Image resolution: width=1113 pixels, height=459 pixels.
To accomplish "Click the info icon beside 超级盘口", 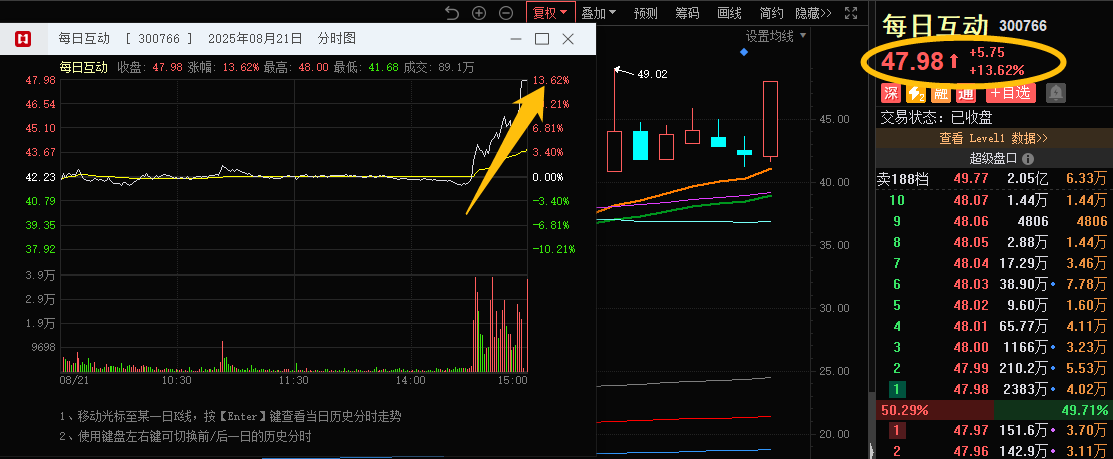I will [x=1028, y=159].
